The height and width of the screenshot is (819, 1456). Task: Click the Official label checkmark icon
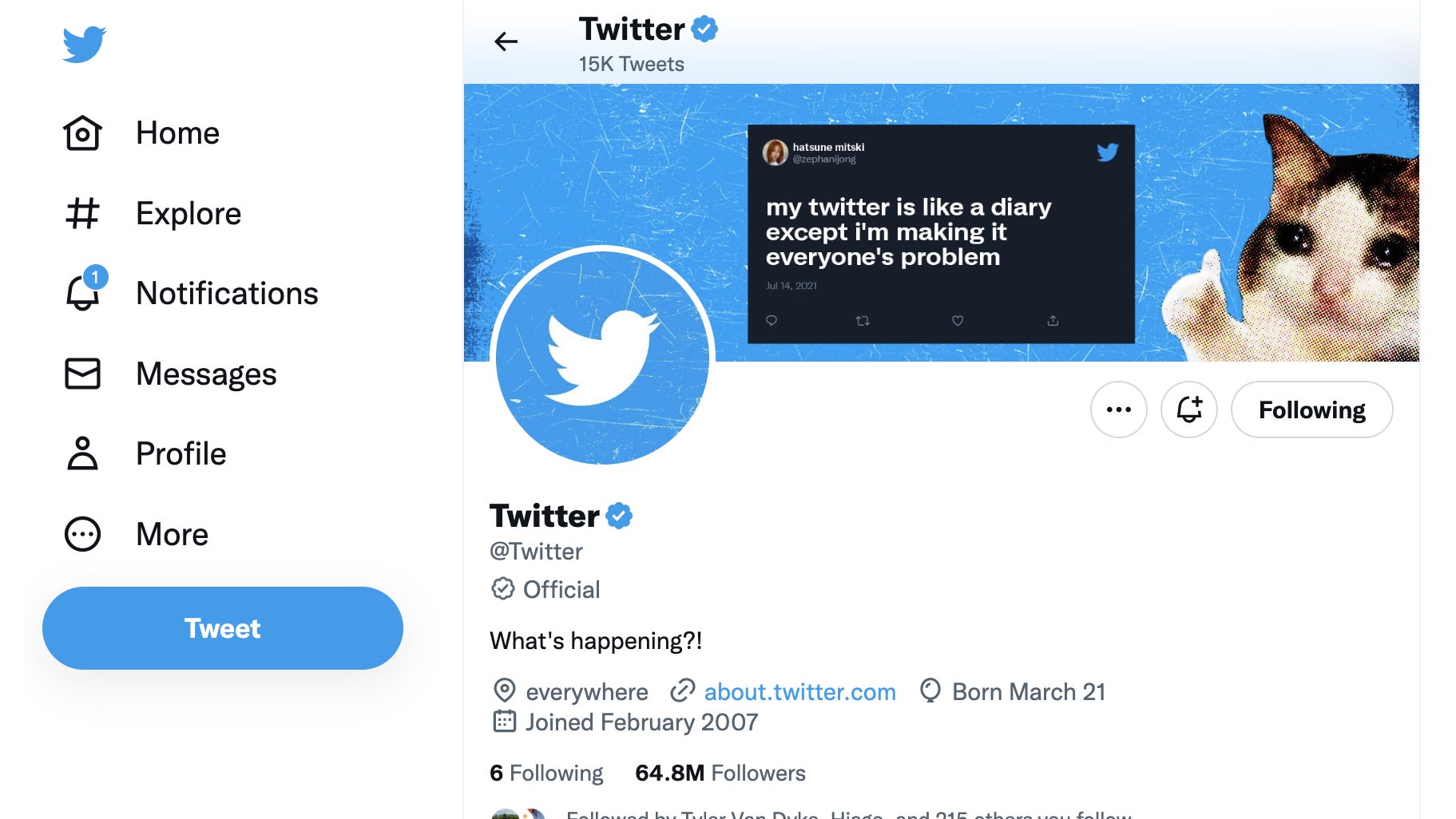503,589
